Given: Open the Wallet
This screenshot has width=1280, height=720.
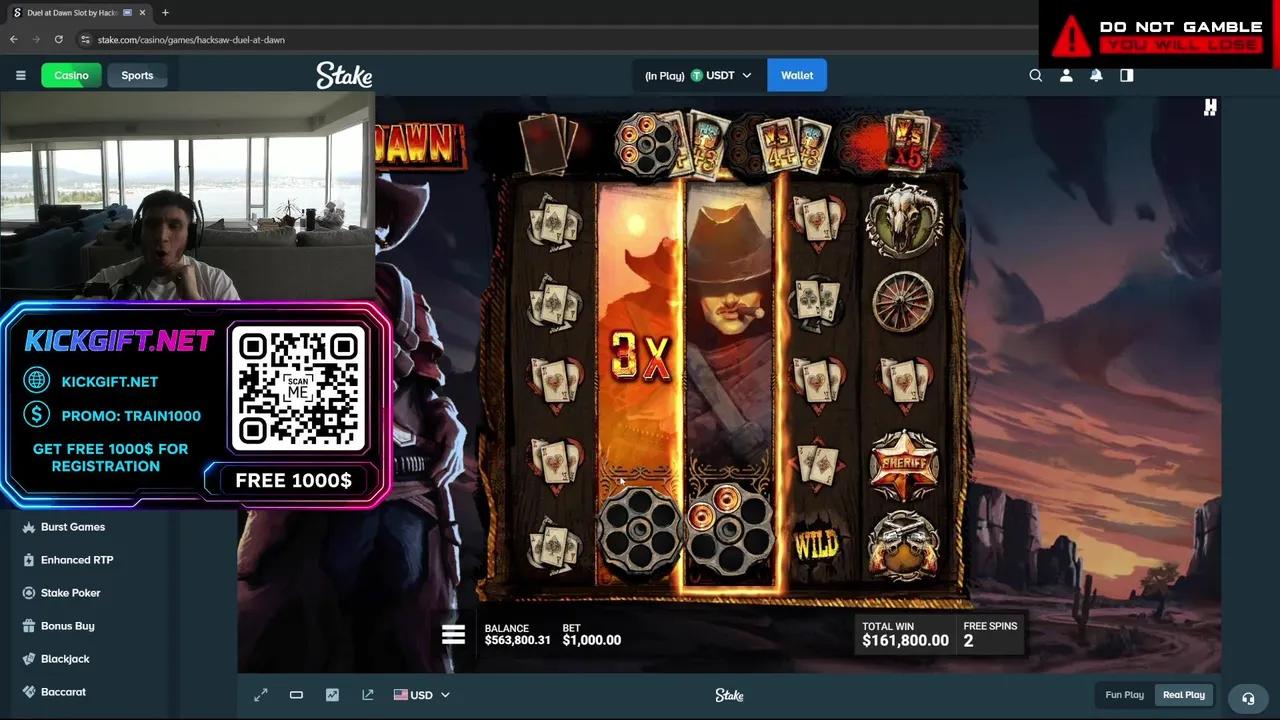Looking at the screenshot, I should pos(797,75).
